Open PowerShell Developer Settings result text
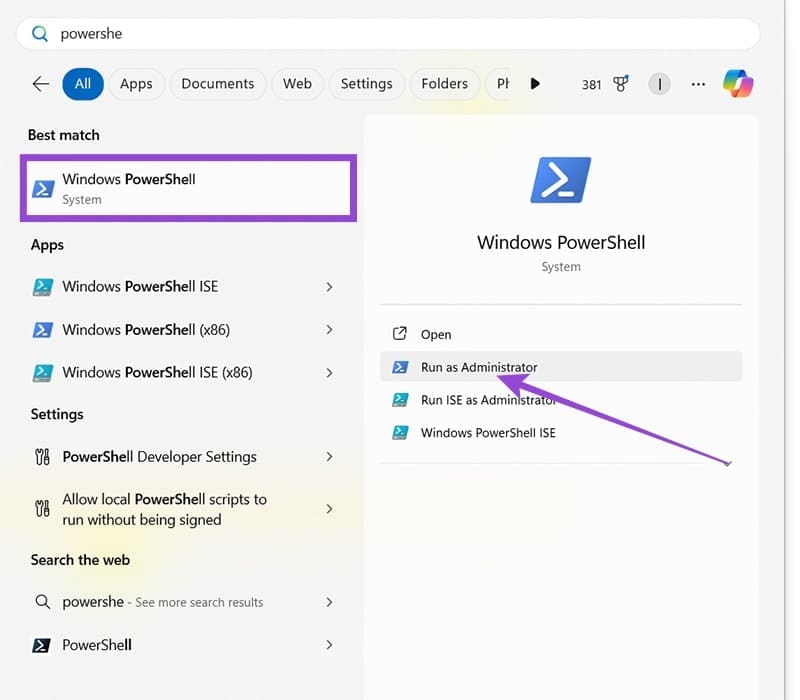 pos(160,457)
